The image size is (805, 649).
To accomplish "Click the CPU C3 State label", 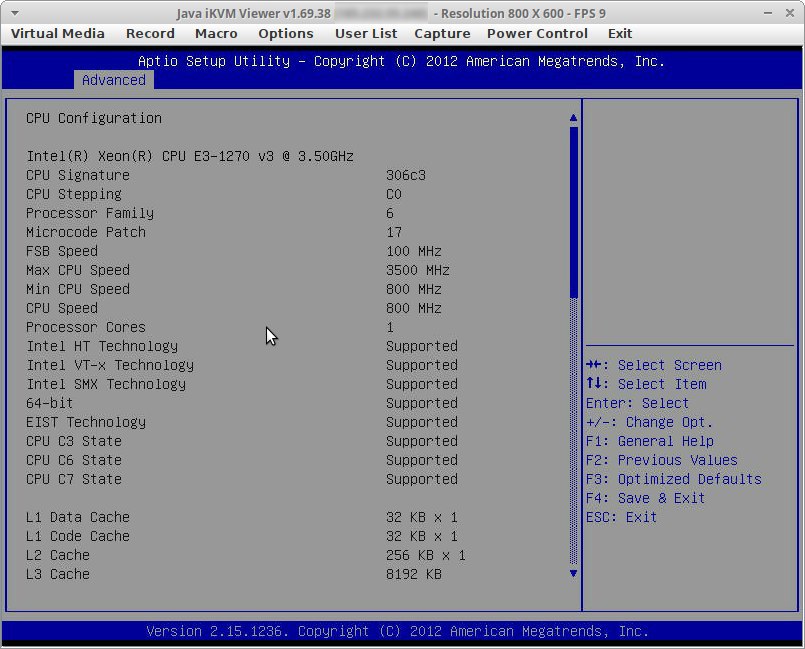I will point(74,441).
